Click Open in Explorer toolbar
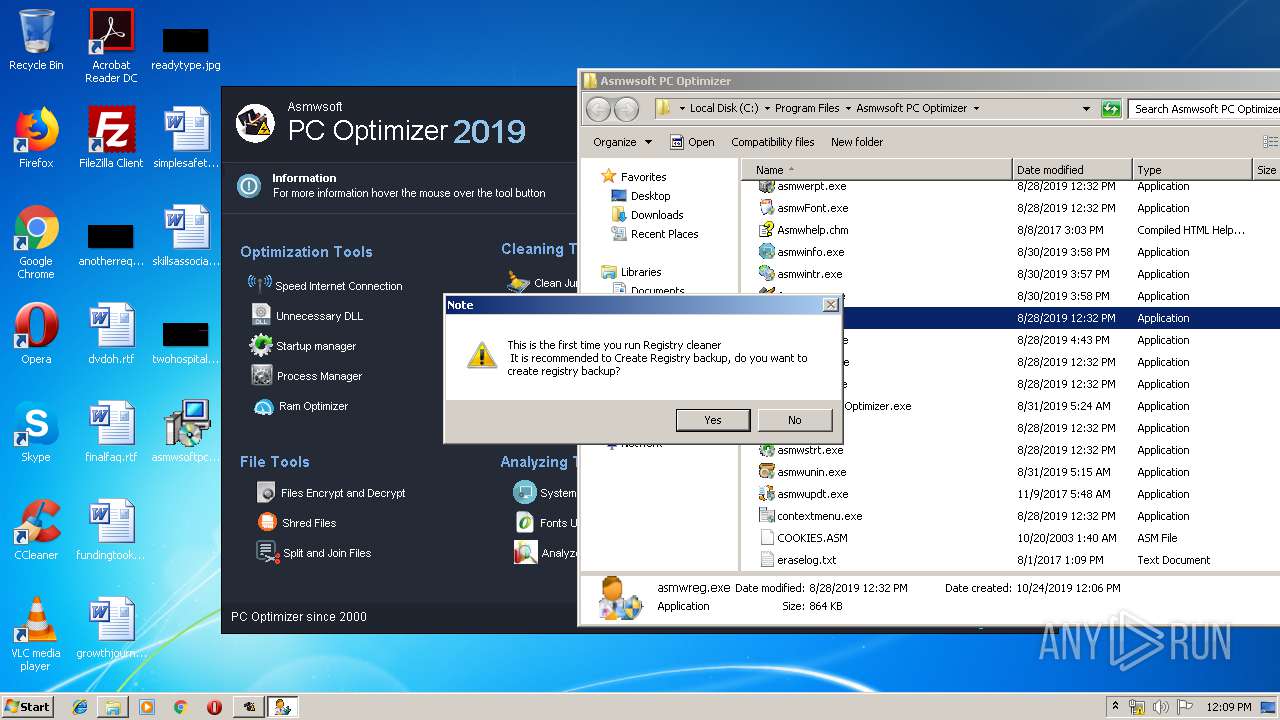 [692, 142]
